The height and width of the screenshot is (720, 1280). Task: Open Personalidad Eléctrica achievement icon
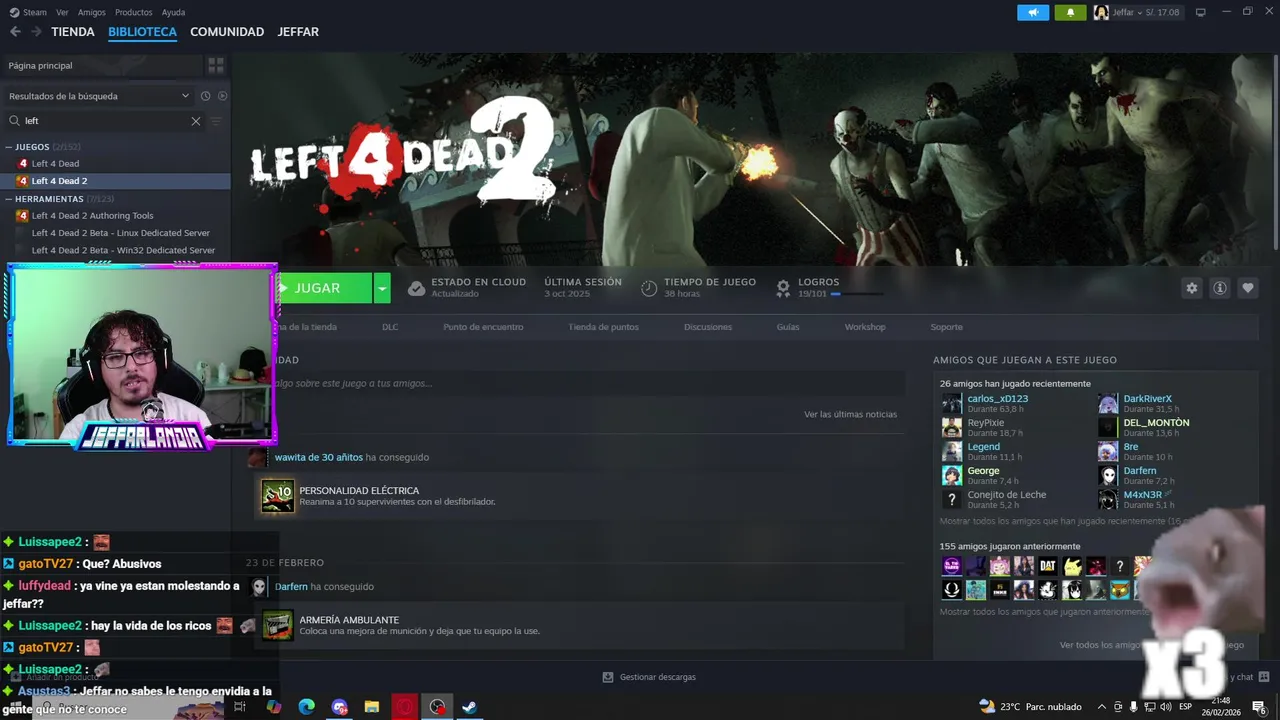pyautogui.click(x=278, y=496)
